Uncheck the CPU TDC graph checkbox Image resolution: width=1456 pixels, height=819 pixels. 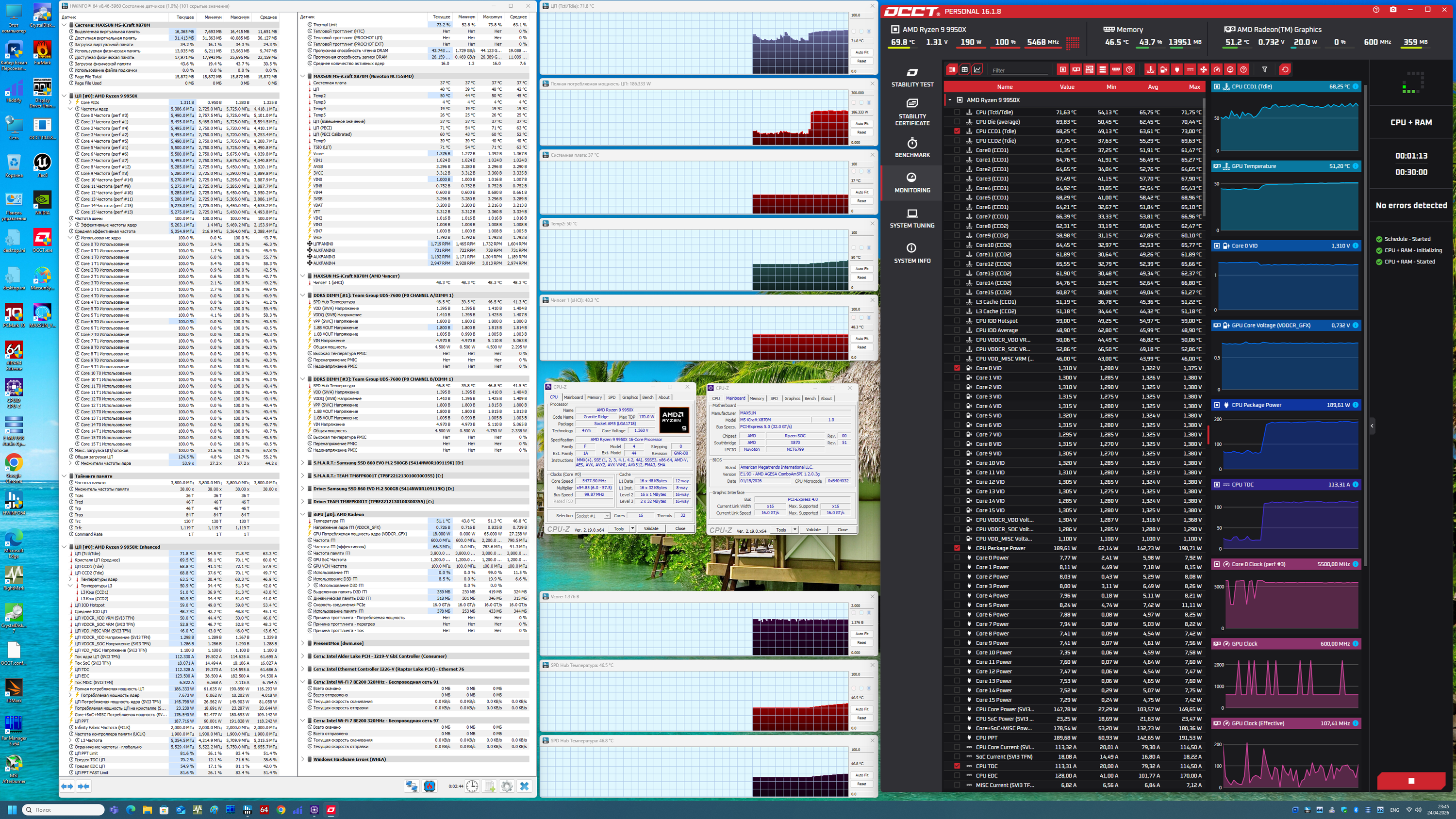pos(957,766)
